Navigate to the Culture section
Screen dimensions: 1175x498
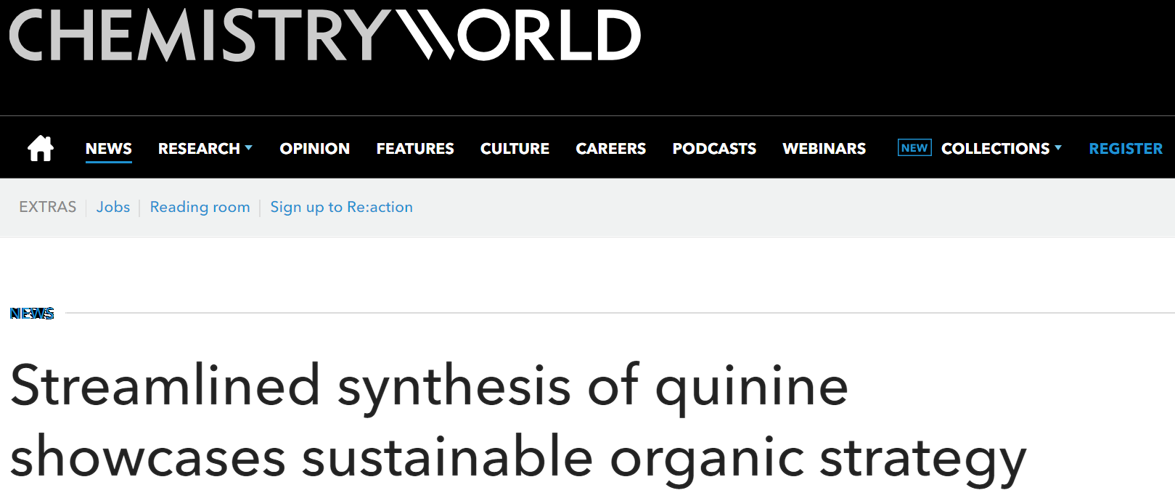click(515, 148)
